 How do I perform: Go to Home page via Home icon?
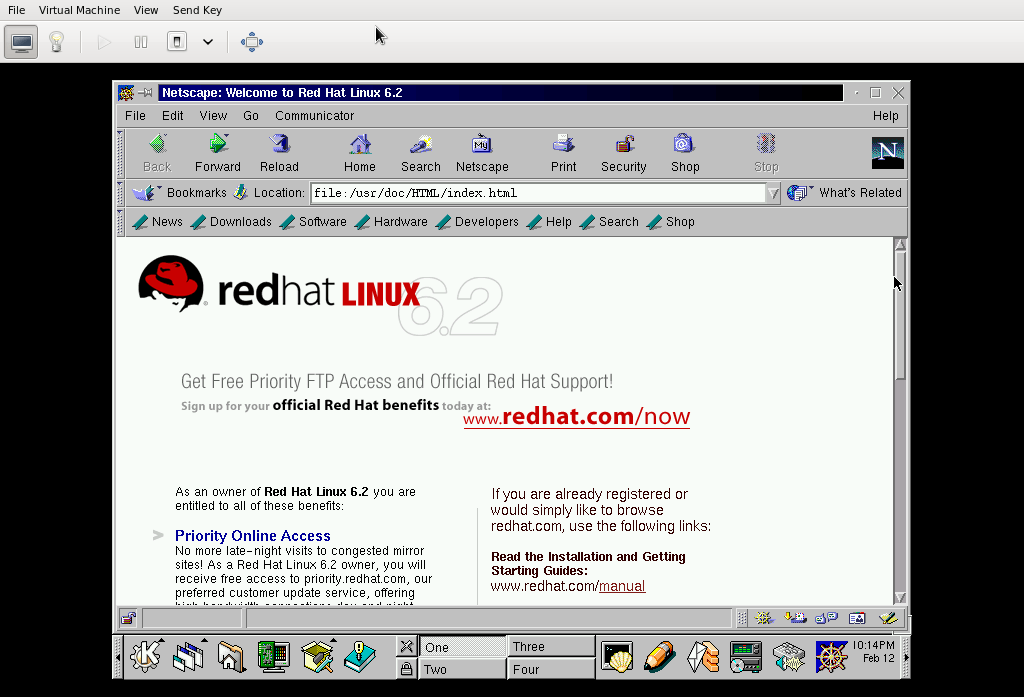click(360, 145)
